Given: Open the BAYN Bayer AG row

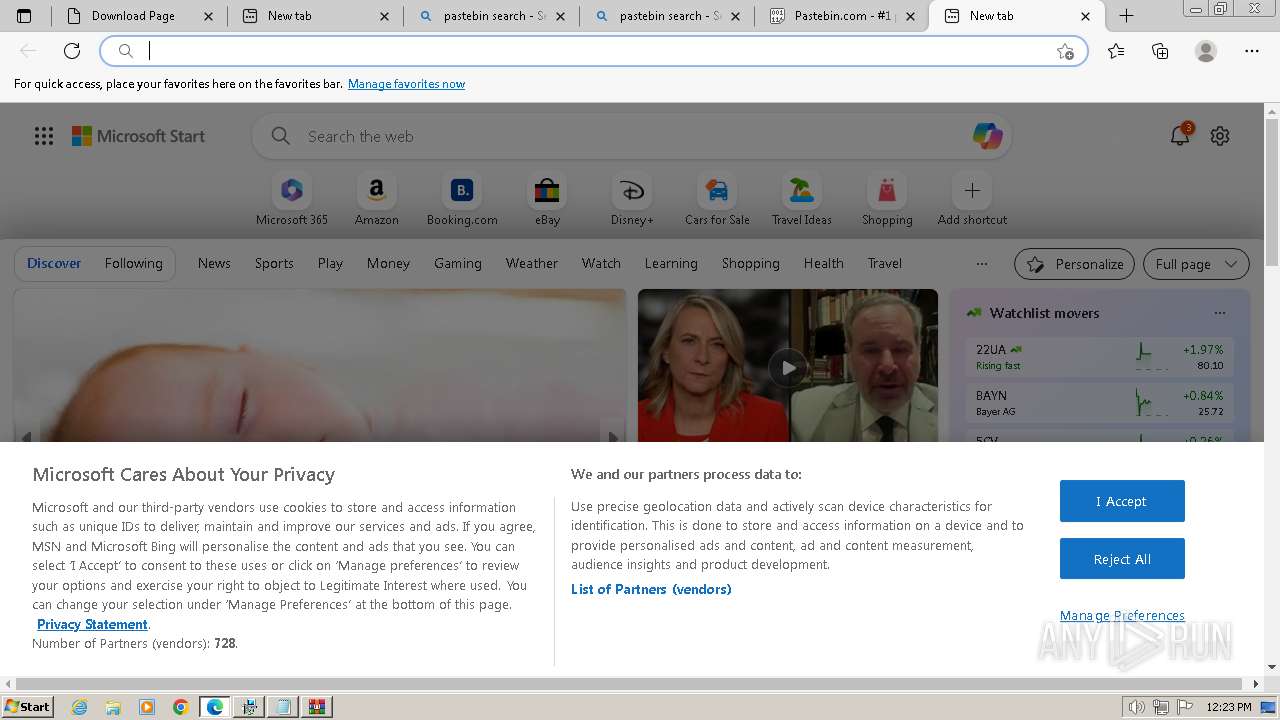Looking at the screenshot, I should tap(1100, 403).
